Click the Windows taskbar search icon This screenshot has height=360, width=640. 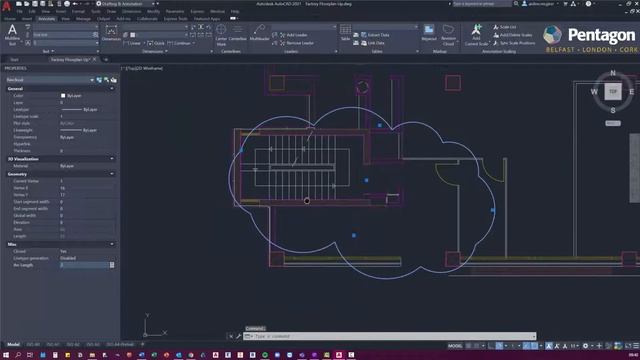18,355
